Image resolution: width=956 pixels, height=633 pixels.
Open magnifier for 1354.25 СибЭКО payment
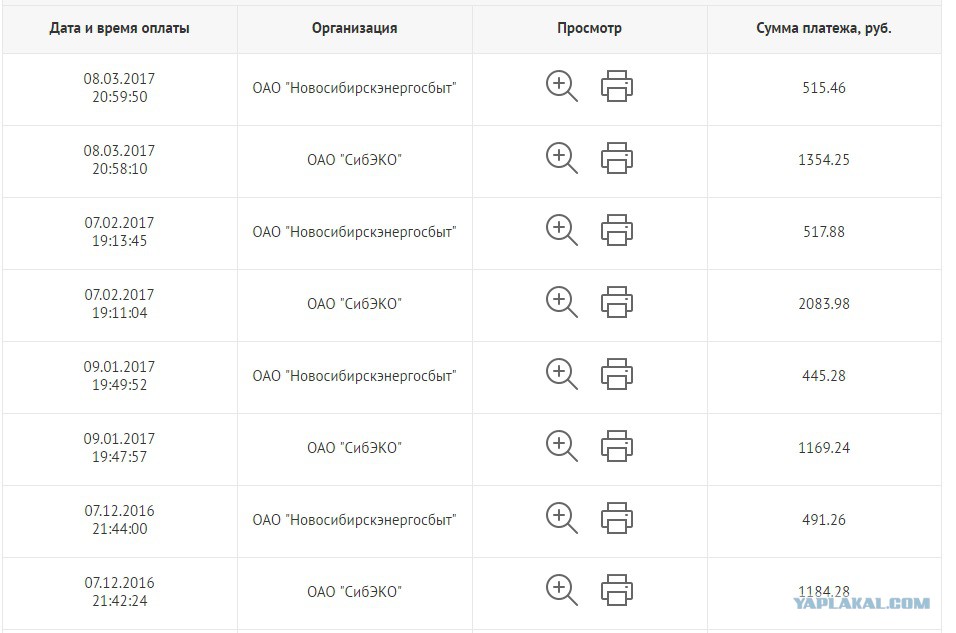tap(562, 158)
